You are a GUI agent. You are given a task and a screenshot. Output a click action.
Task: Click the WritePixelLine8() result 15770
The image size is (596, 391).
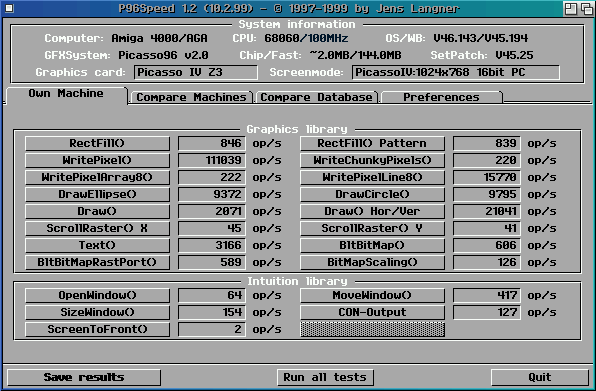487,177
